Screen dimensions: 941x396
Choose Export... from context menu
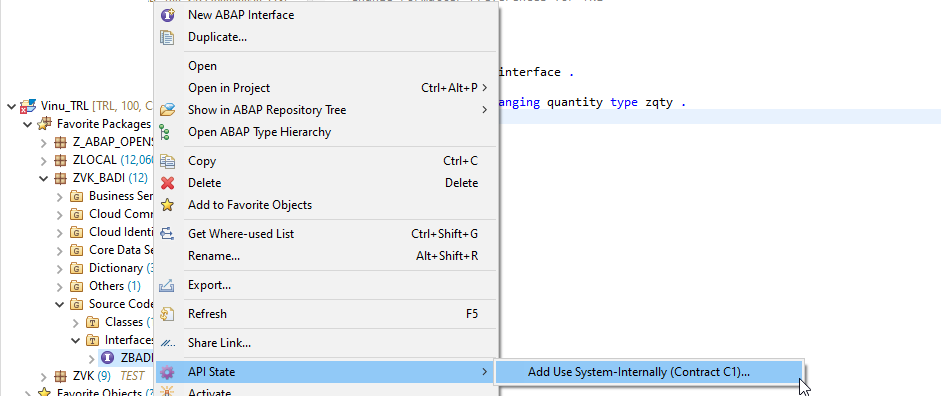(326, 285)
